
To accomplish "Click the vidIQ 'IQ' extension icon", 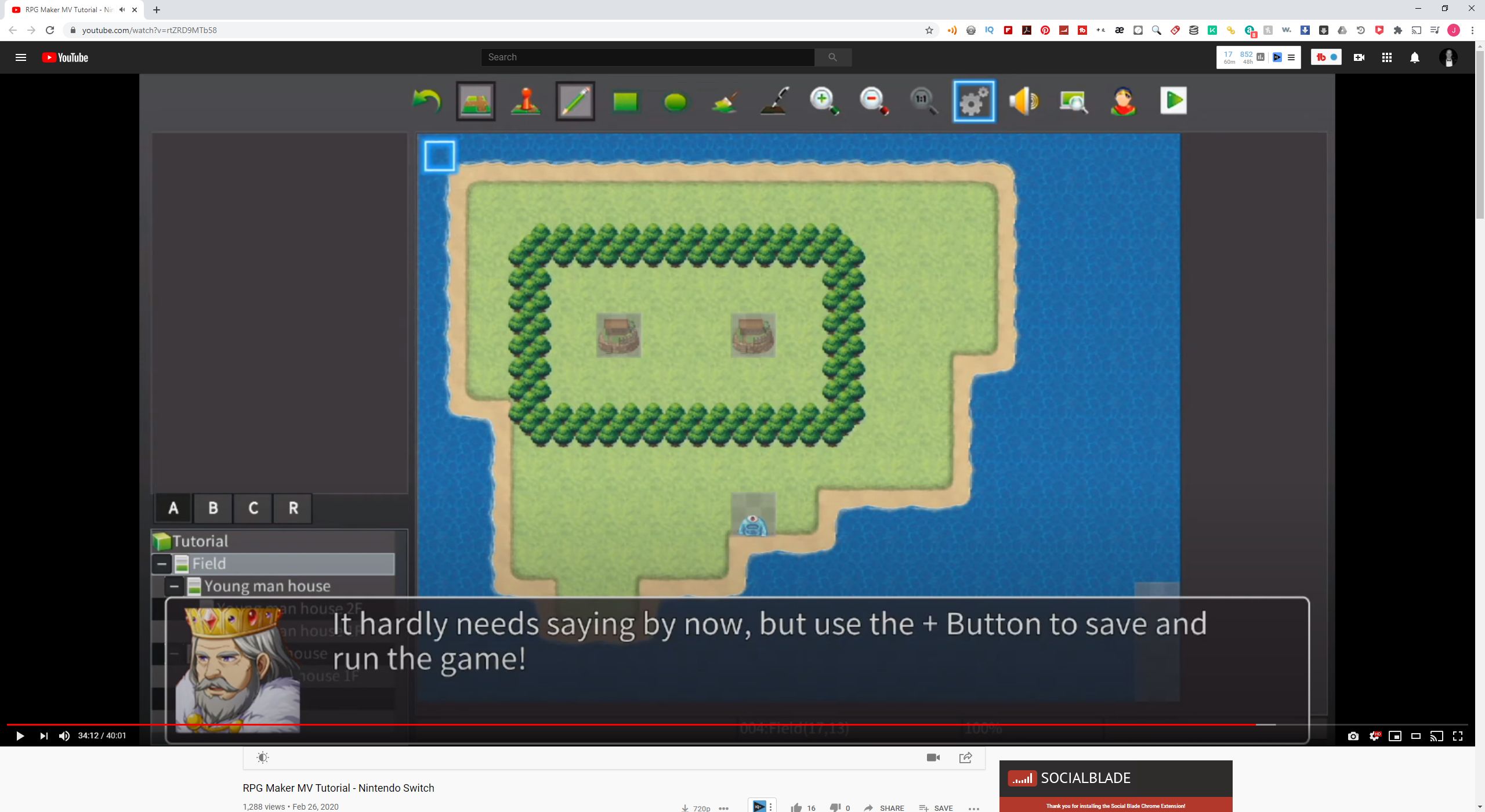I will click(x=990, y=30).
